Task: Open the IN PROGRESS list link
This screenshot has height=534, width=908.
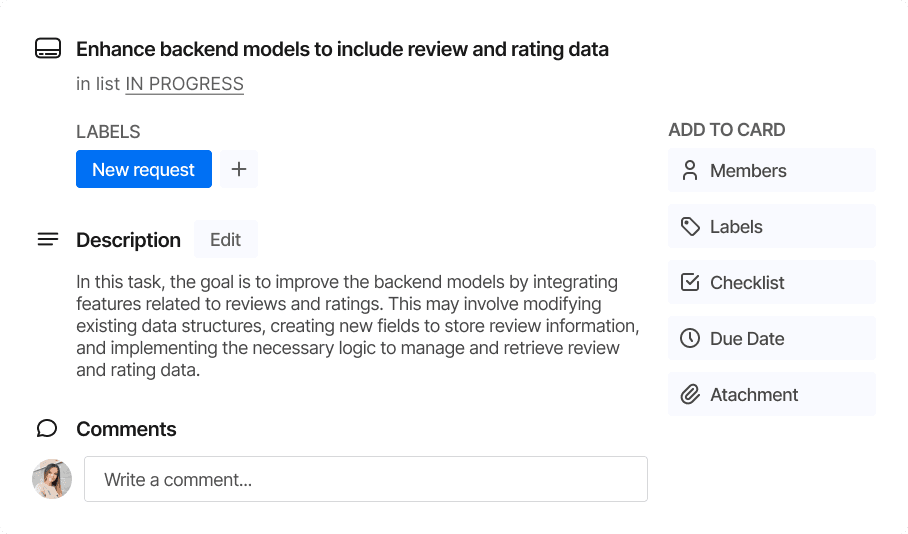Action: pyautogui.click(x=184, y=84)
